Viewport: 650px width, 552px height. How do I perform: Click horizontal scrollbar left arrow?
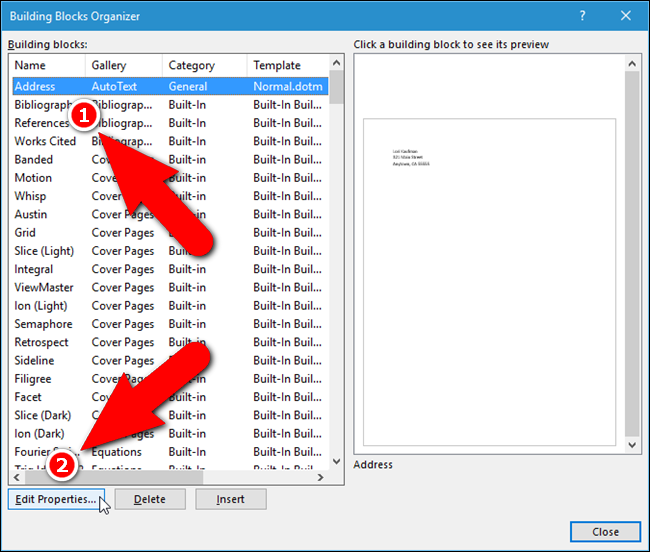point(17,477)
